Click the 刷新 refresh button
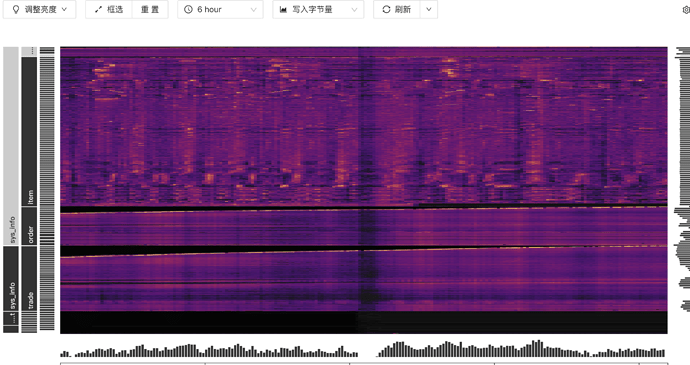The image size is (690, 365). pos(397,9)
